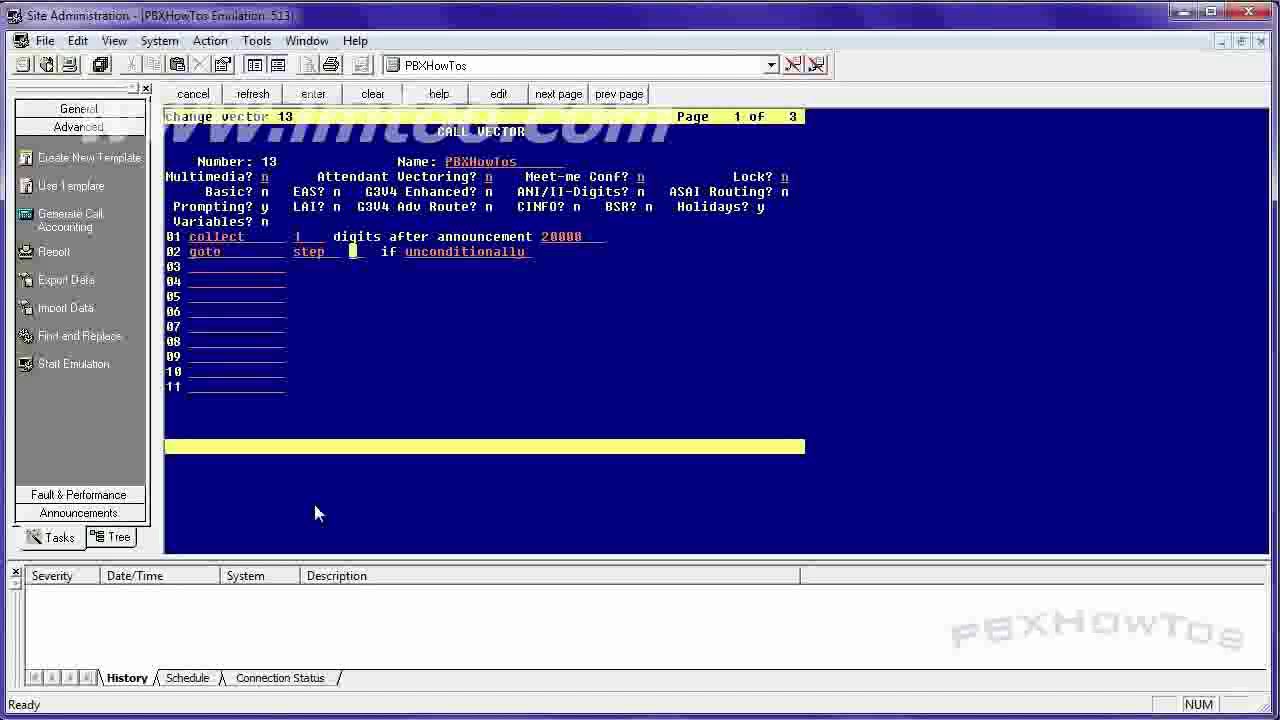Click the collect command in step 01

point(237,237)
